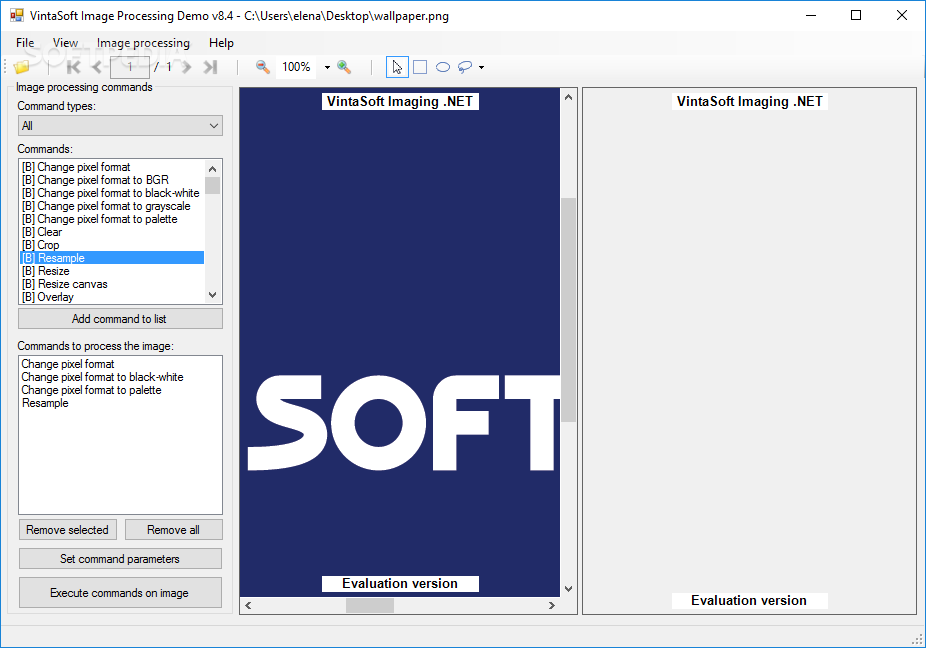
Task: Click Add command to list button
Action: coord(120,319)
